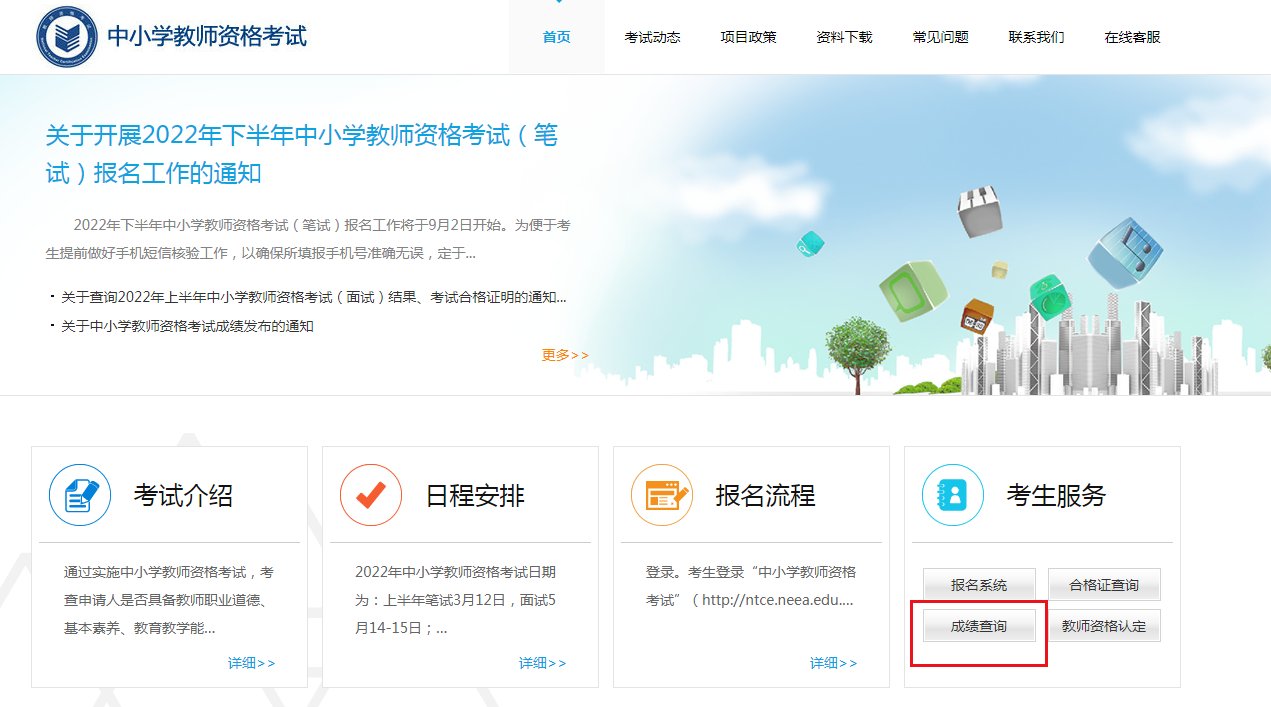This screenshot has height=707, width=1271.
Task: Click the 报名流程 card heading
Action: (x=765, y=495)
